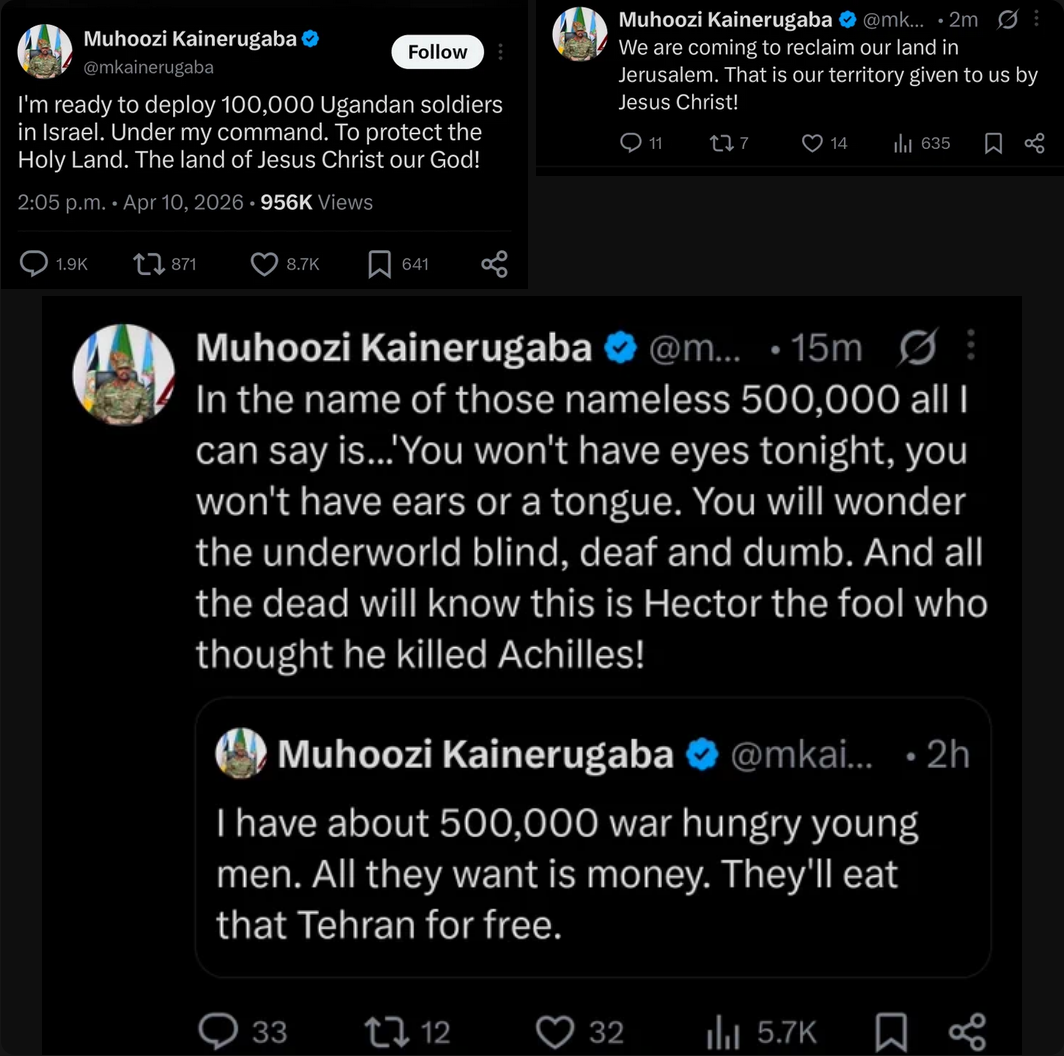The width and height of the screenshot is (1064, 1056).
Task: Click the Grok icon on the Jerusalem tweet
Action: tap(1008, 19)
